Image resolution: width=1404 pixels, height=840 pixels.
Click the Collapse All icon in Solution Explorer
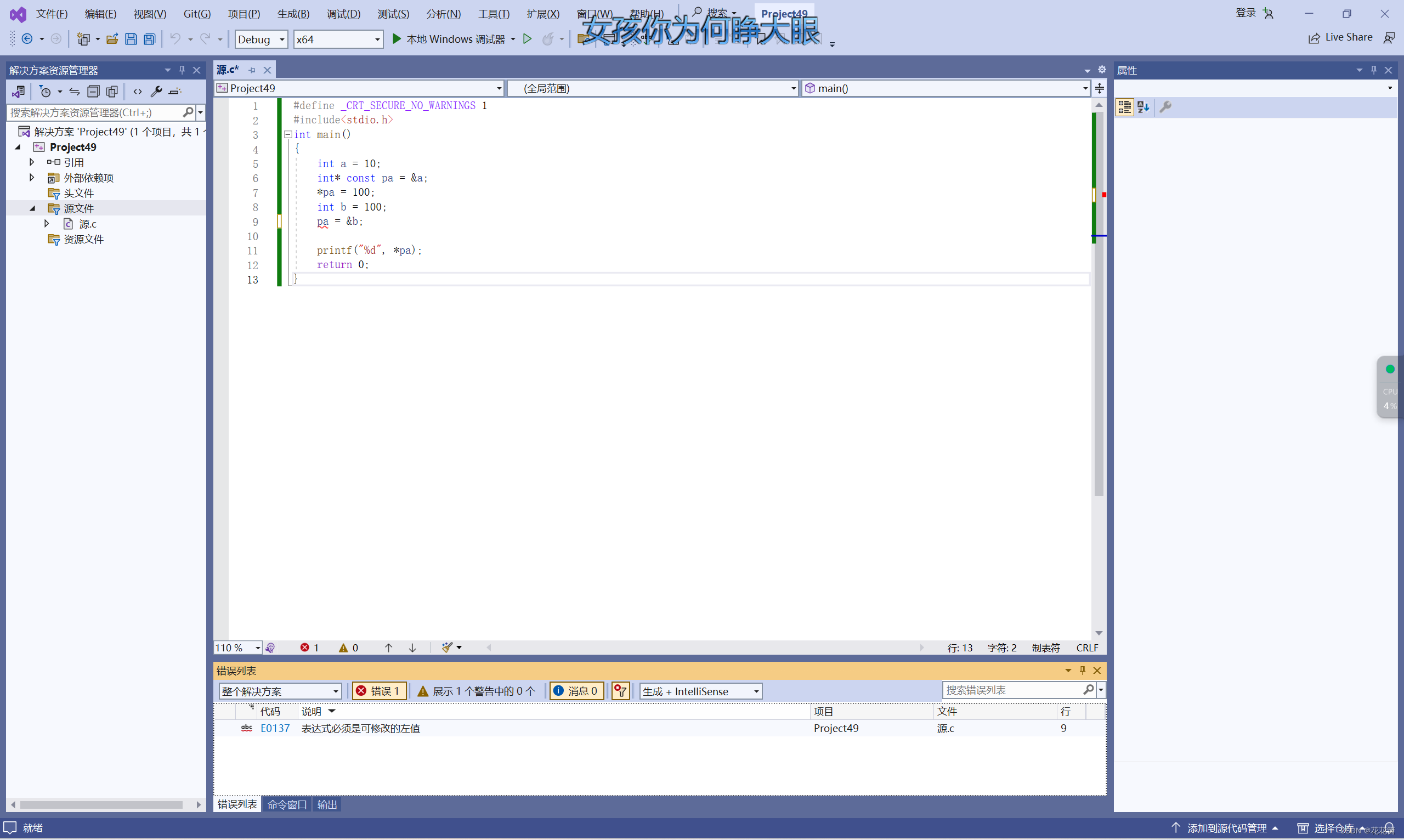point(93,91)
